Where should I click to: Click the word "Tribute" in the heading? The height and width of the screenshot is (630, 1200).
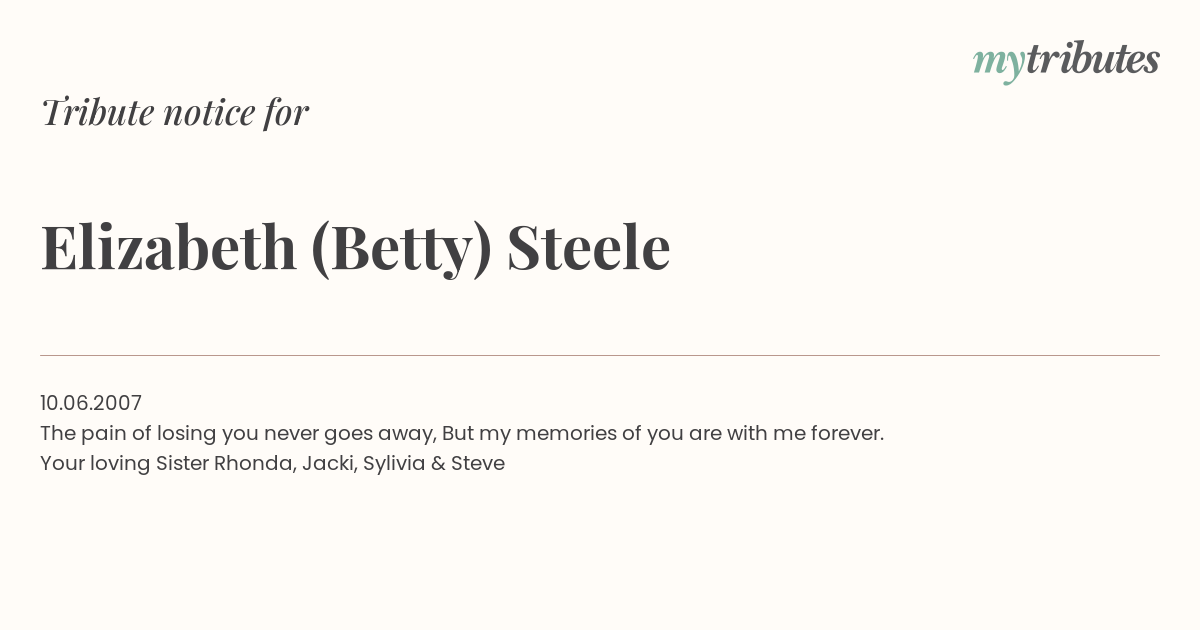point(98,112)
